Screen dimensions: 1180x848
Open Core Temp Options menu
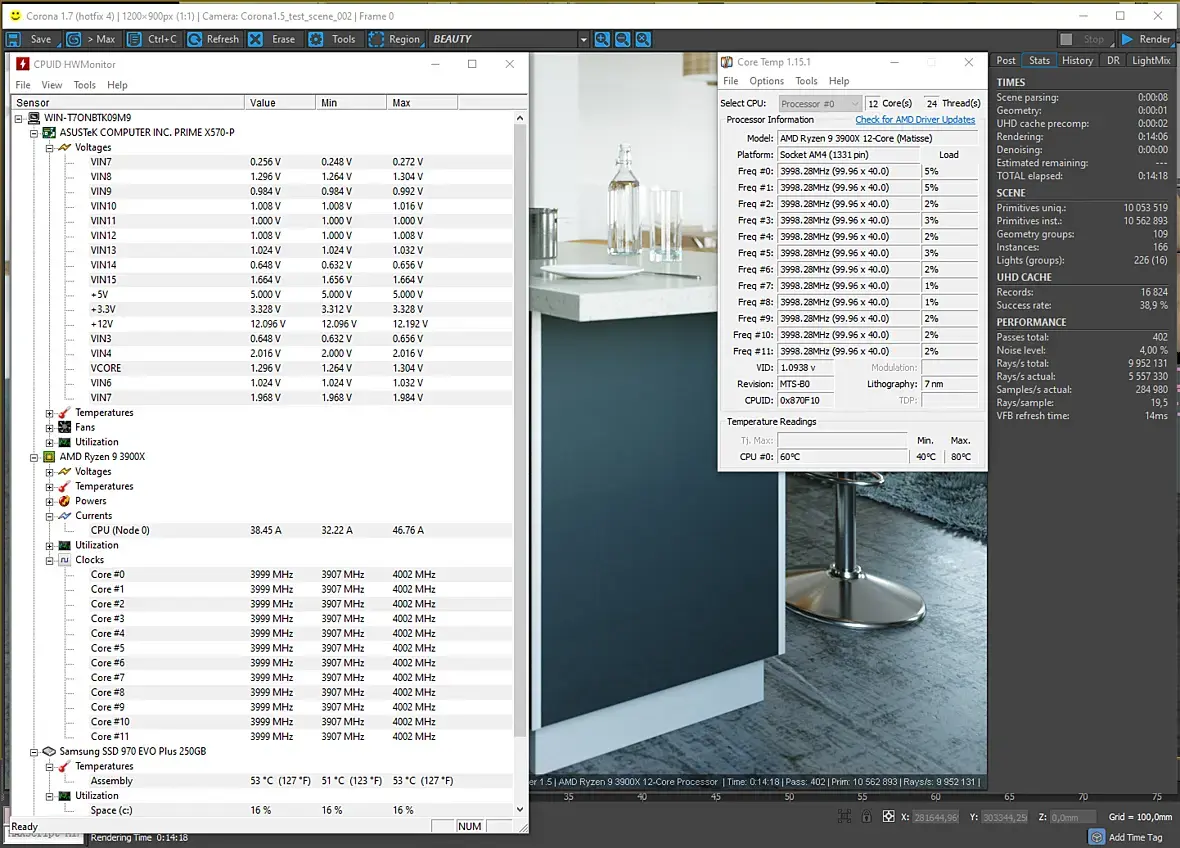pos(766,81)
